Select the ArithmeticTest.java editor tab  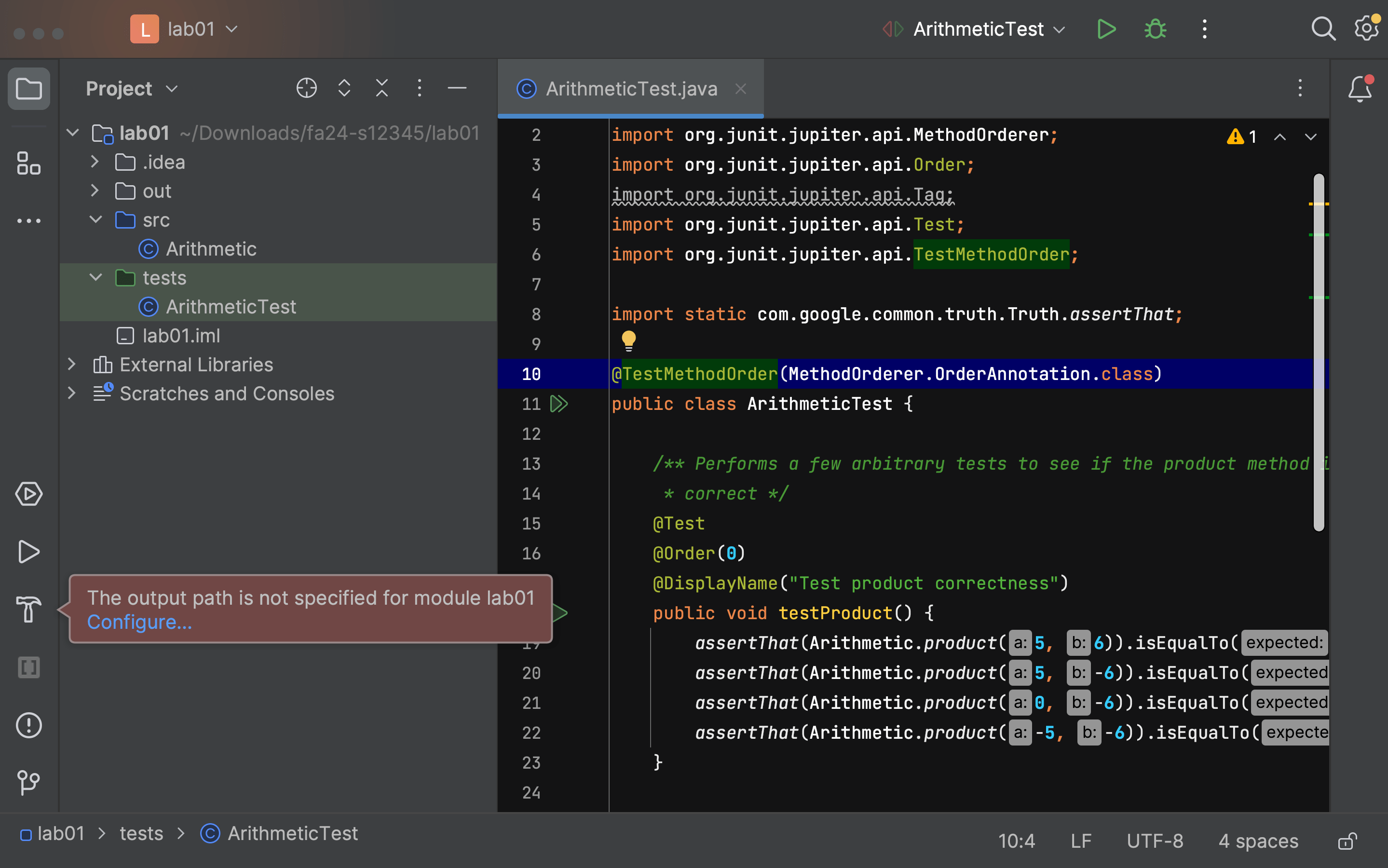tap(631, 88)
